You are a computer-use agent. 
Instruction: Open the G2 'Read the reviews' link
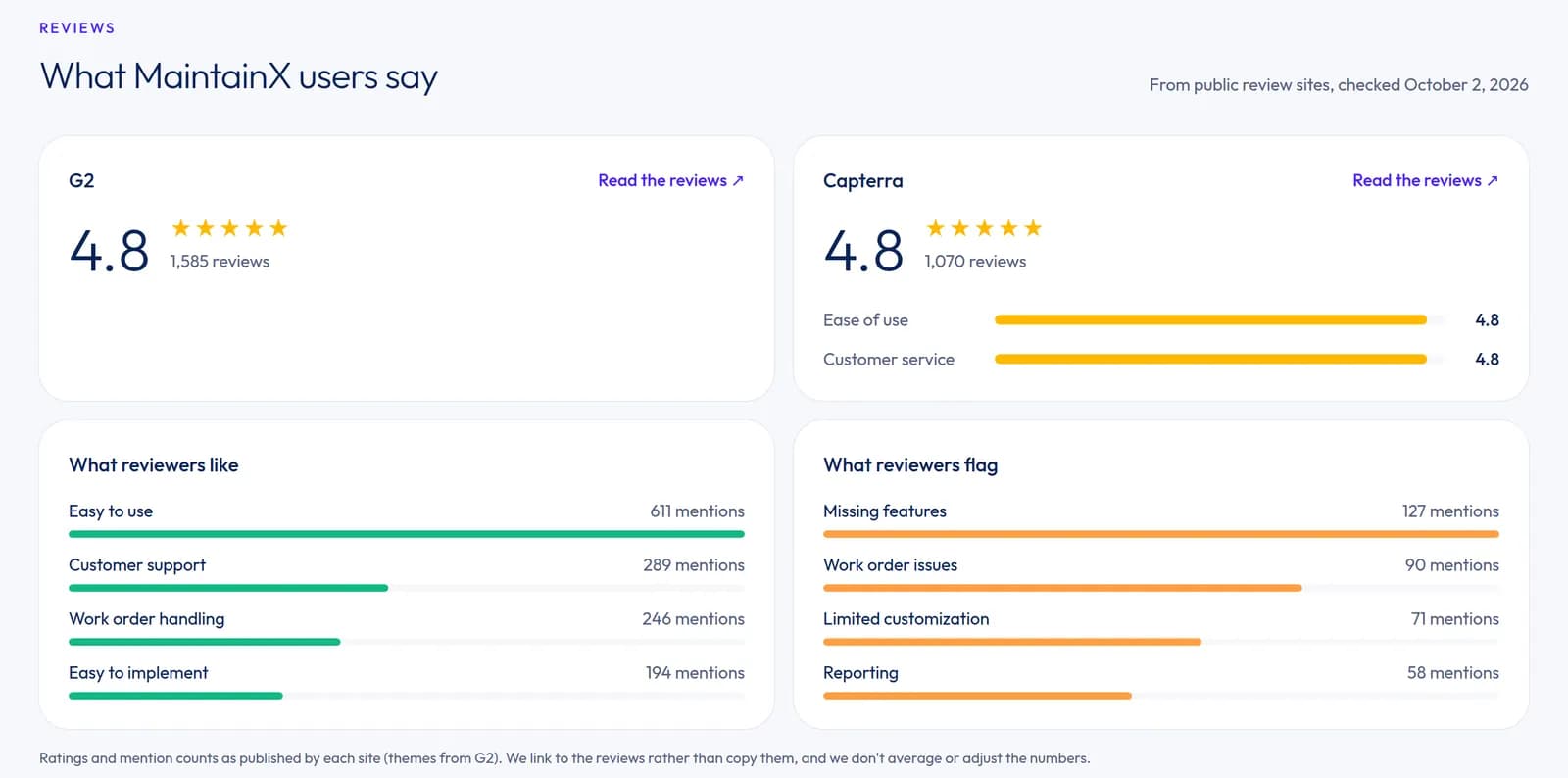click(671, 180)
